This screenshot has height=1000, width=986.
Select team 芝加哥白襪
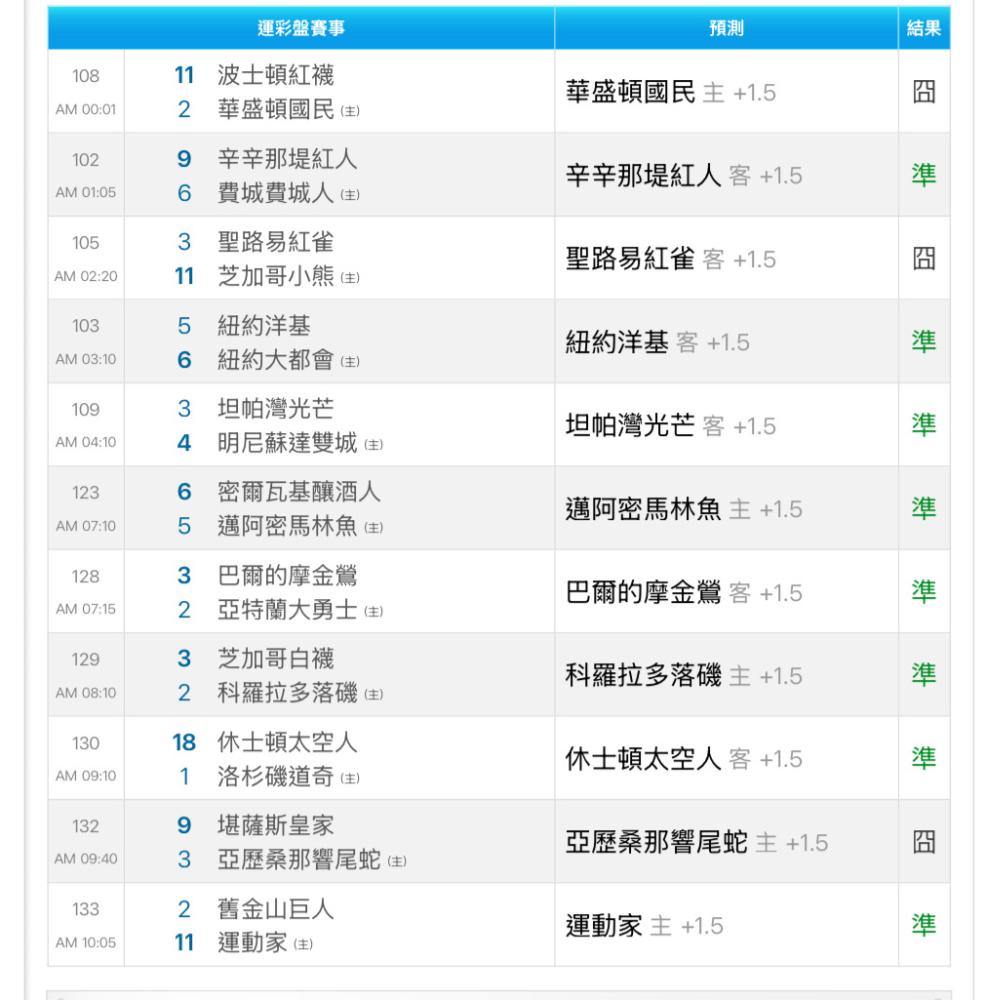276,659
